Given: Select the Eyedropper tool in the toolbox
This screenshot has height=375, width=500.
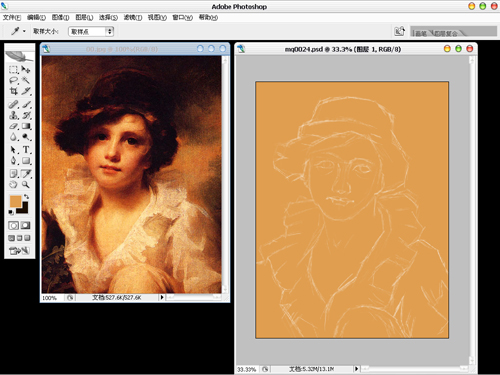Looking at the screenshot, I should pyautogui.click(x=26, y=173).
